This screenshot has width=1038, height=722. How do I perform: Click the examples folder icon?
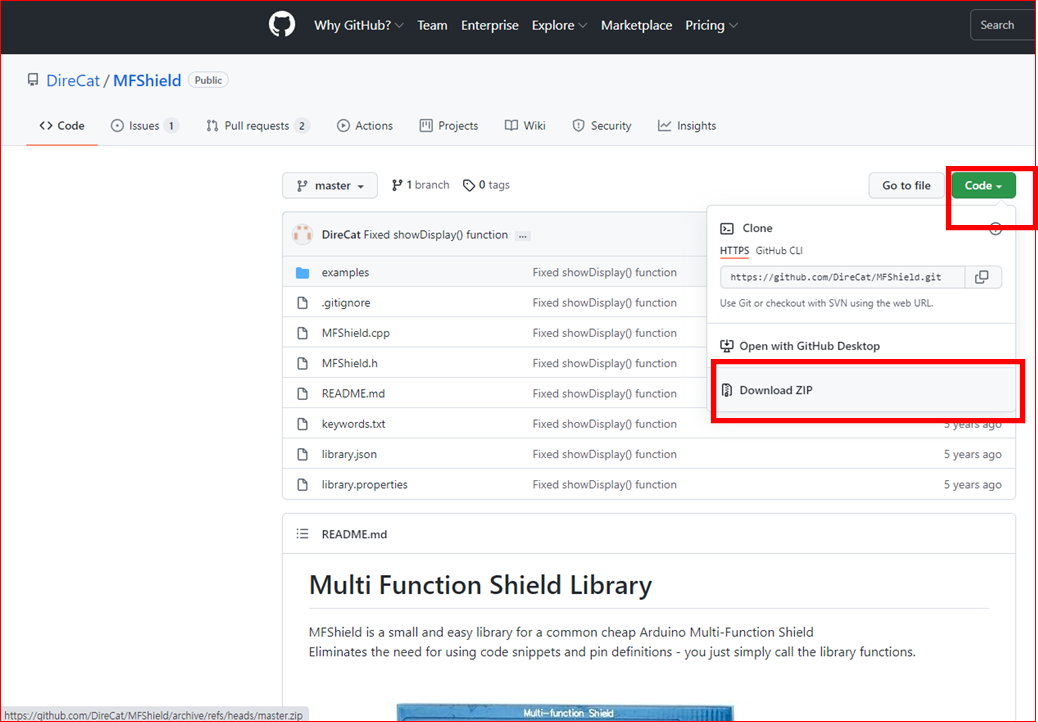pos(303,273)
